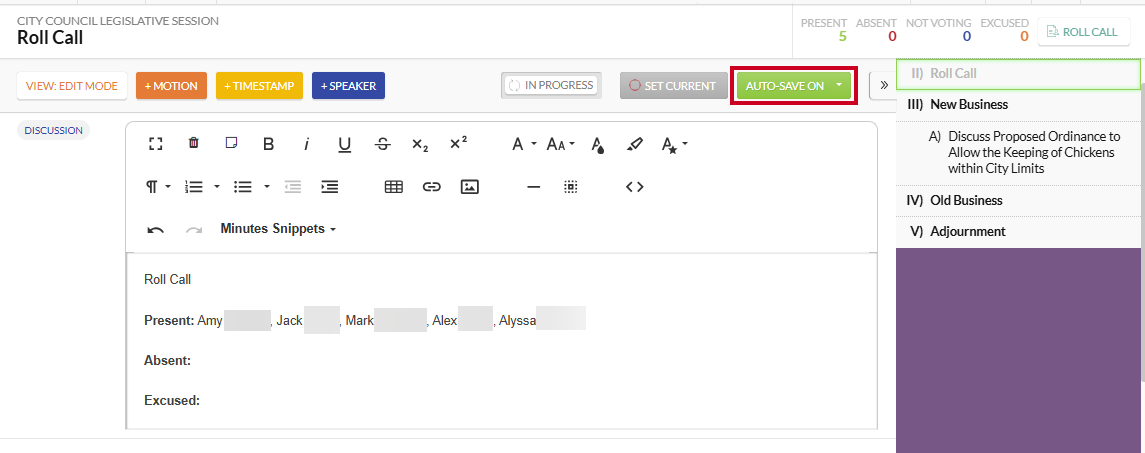Viewport: 1145px width, 453px height.
Task: Insert an ordered numbered list
Action: 194,187
